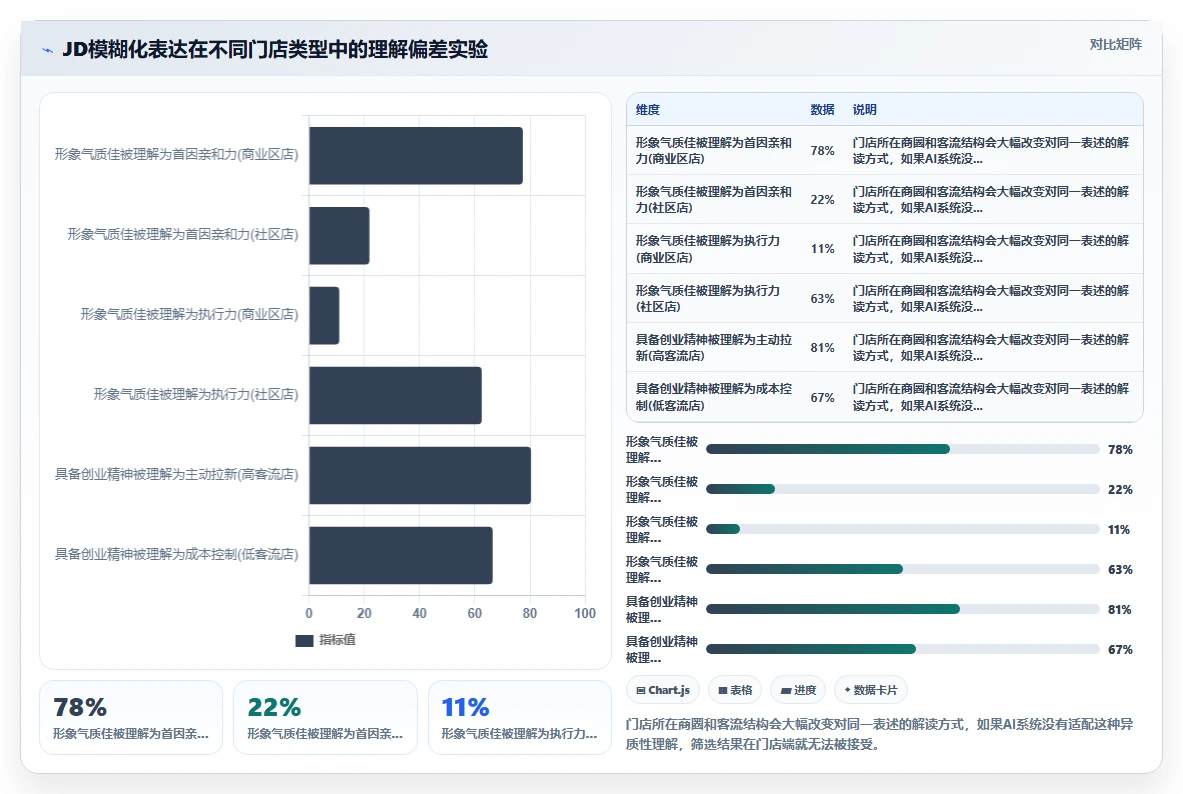
Task: Click the 63% progress bar
Action: pos(902,569)
